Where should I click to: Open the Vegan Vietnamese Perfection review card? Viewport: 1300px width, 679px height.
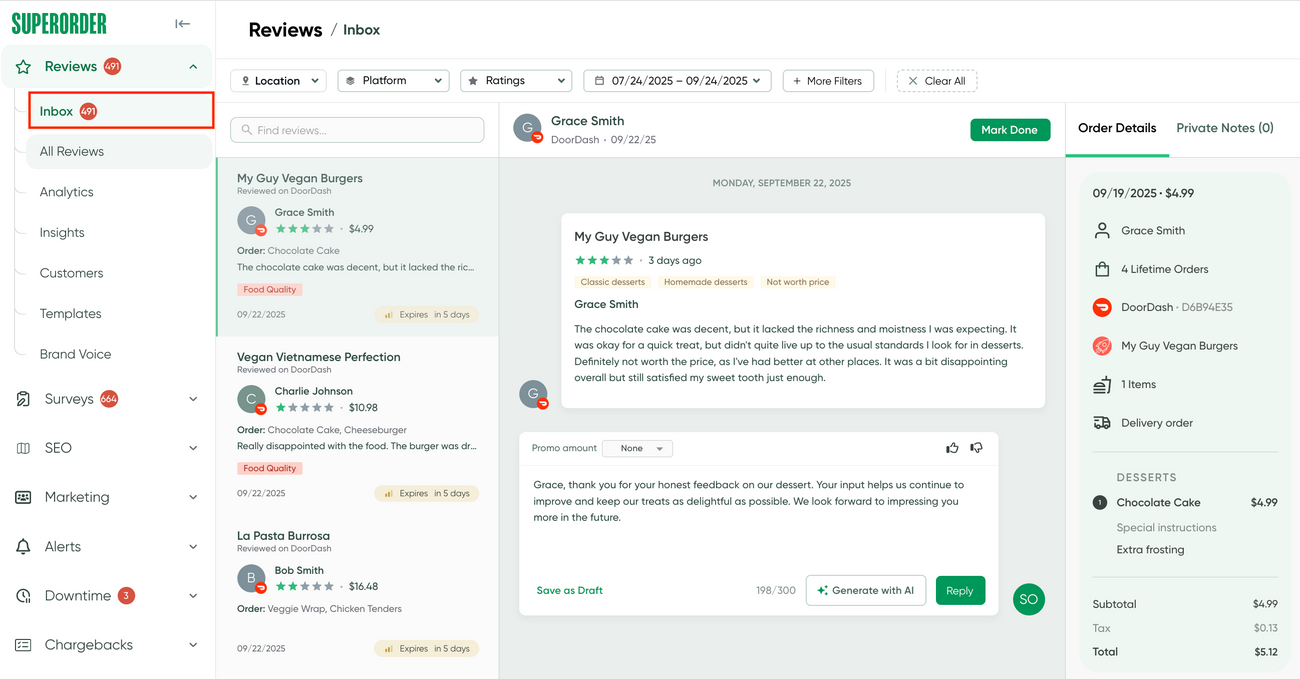[x=357, y=425]
